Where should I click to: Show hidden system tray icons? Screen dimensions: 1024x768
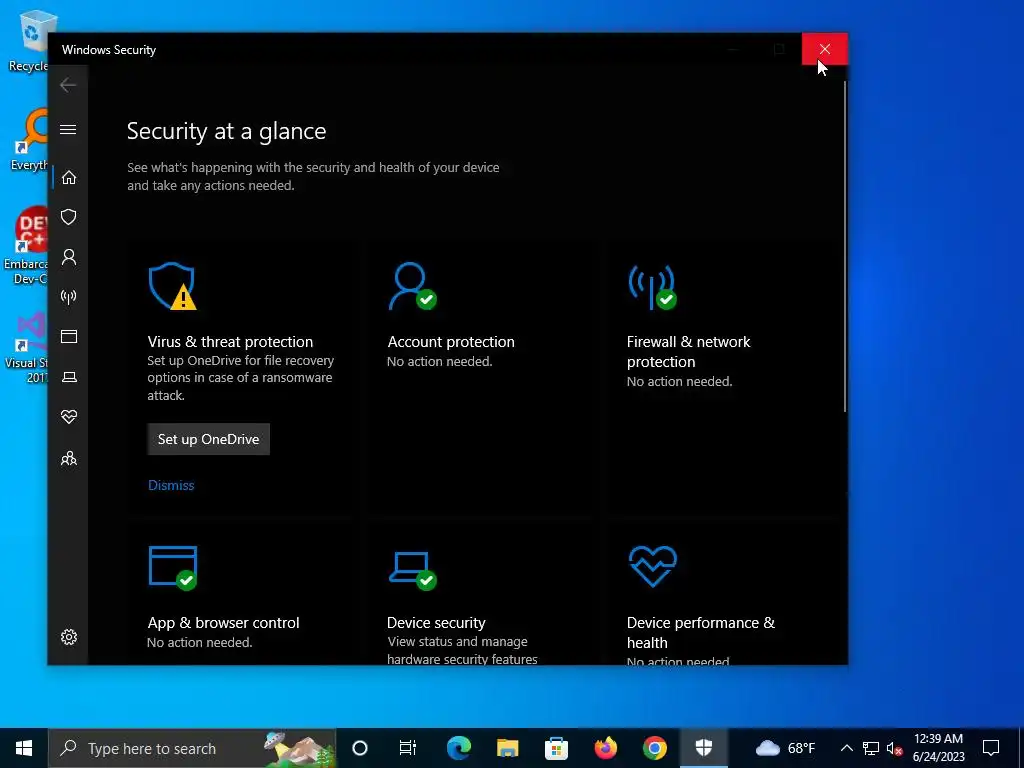point(846,748)
